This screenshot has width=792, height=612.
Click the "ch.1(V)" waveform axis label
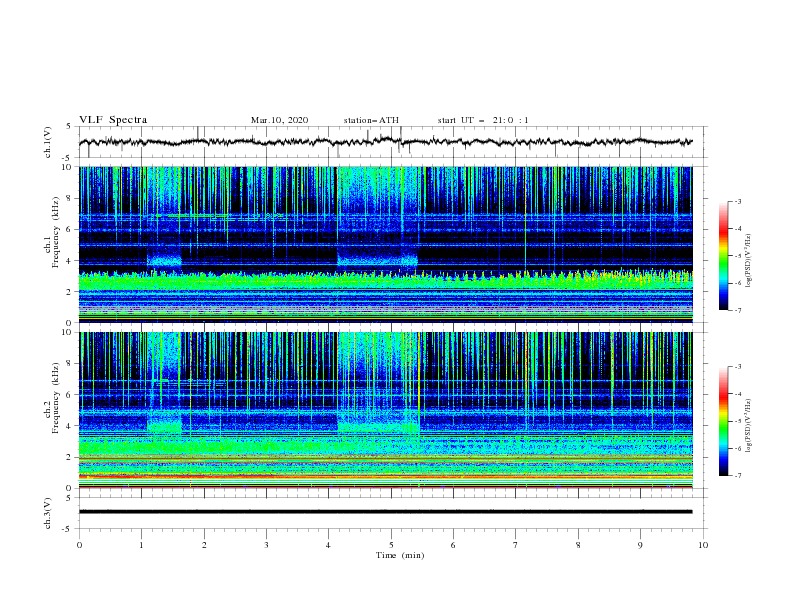click(48, 142)
